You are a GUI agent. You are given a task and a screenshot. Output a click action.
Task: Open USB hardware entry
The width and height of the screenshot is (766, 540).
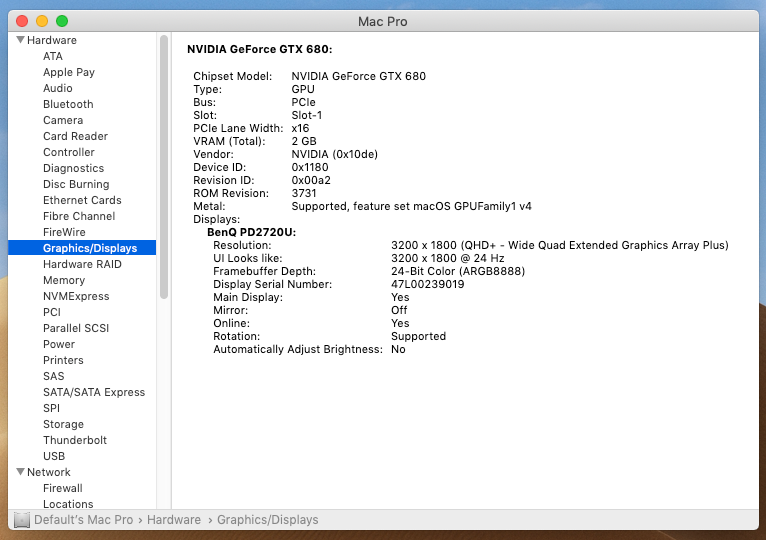click(x=54, y=456)
